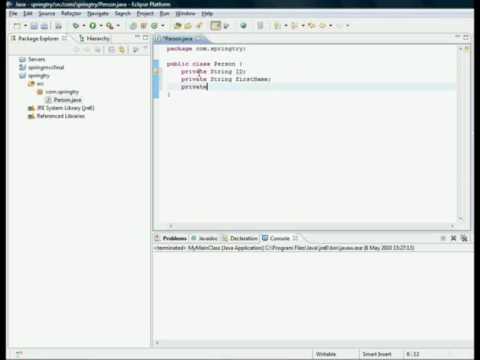Select the Referenced Libraries node

click(57, 116)
